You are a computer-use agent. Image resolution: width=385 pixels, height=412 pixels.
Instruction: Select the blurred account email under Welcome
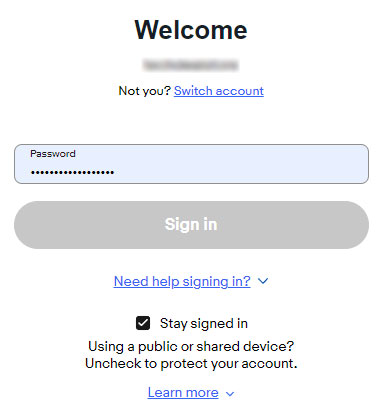pyautogui.click(x=191, y=65)
